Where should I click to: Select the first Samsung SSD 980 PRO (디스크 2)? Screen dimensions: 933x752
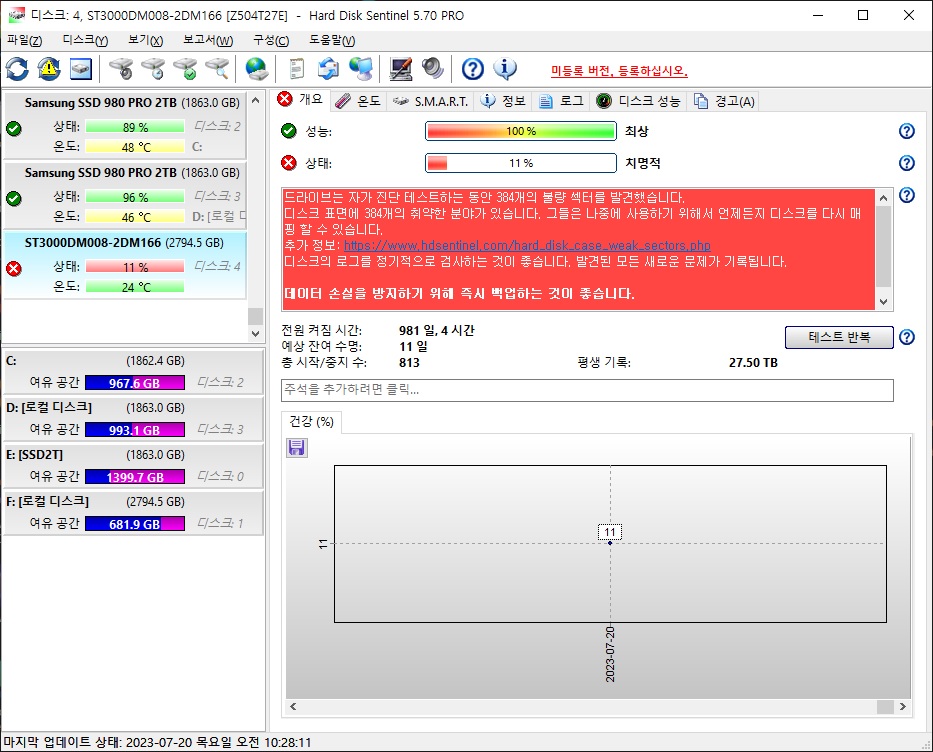click(x=125, y=126)
